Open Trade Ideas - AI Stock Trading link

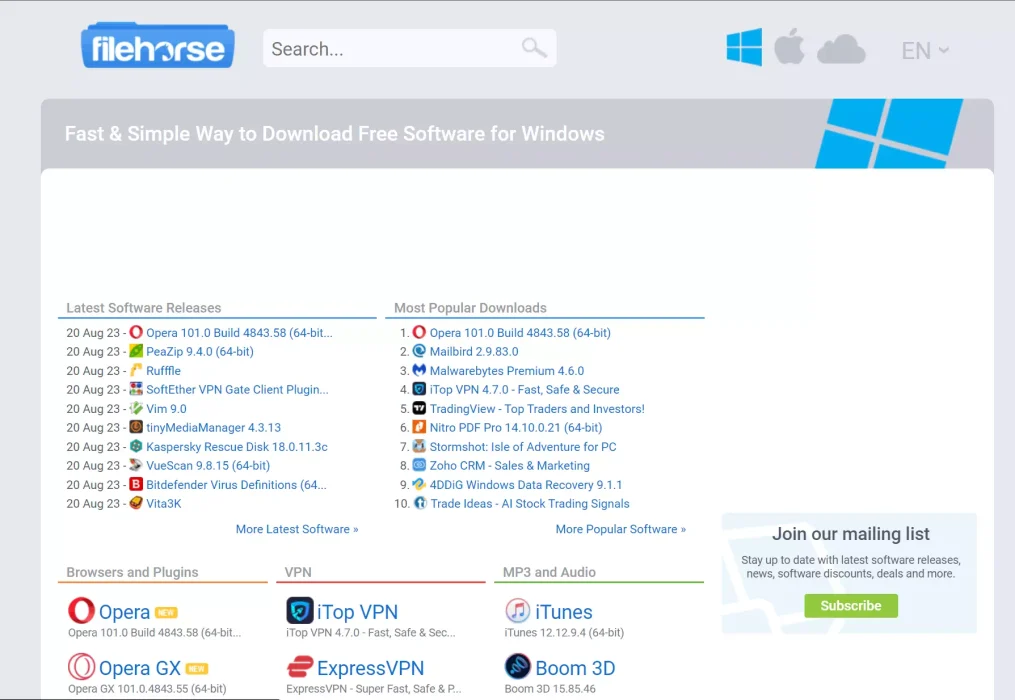pos(530,504)
